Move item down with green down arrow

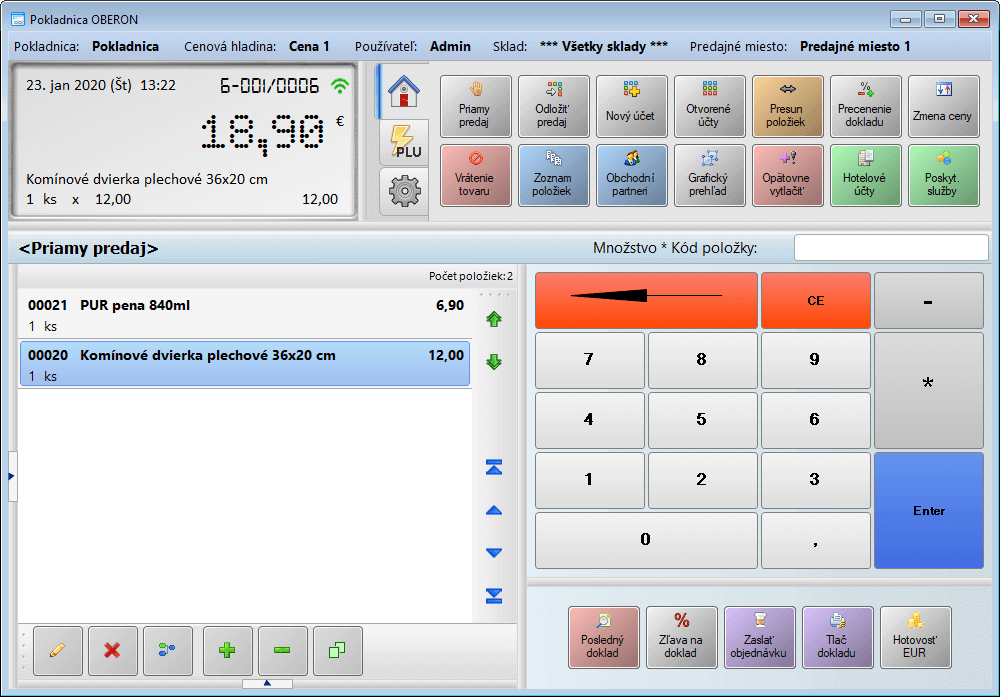[493, 362]
